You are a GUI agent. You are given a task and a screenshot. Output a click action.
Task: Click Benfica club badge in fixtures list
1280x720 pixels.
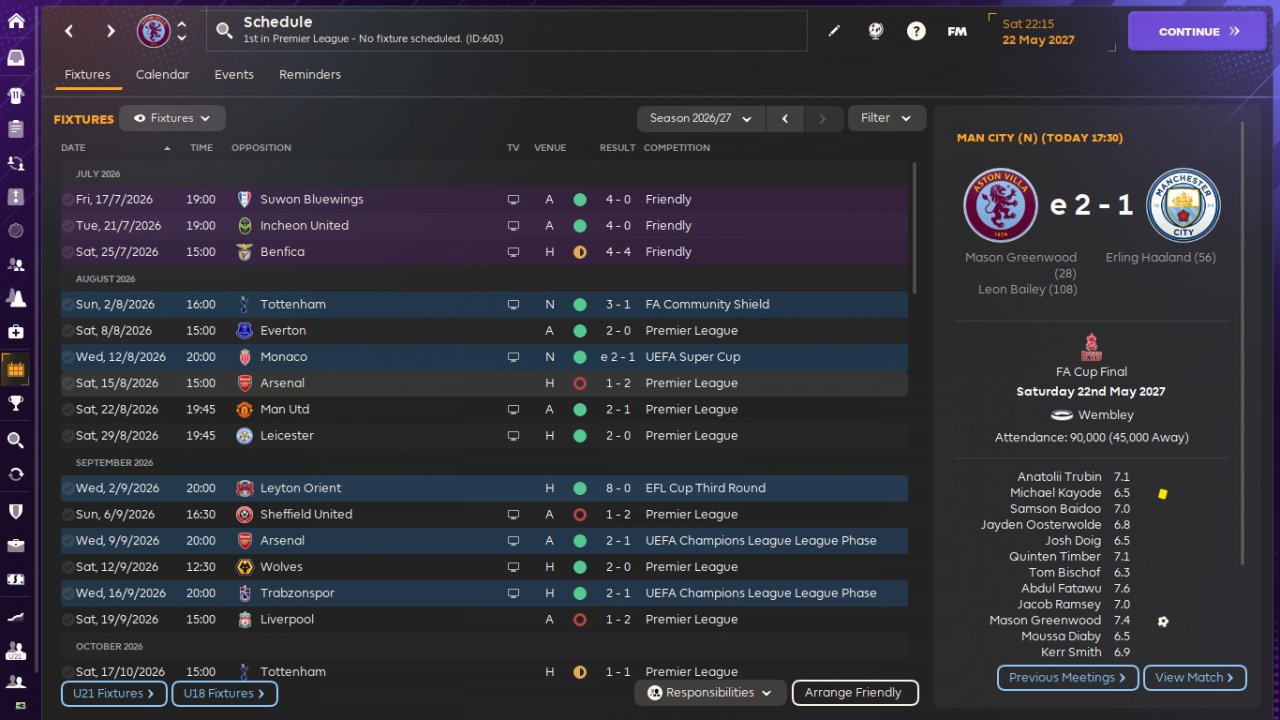[x=245, y=252]
